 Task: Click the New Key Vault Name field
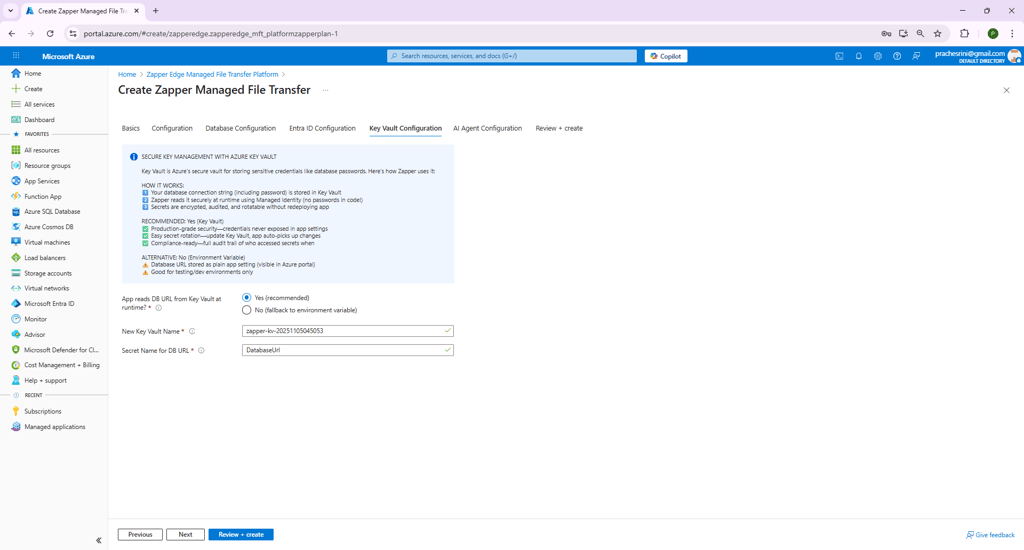point(347,331)
